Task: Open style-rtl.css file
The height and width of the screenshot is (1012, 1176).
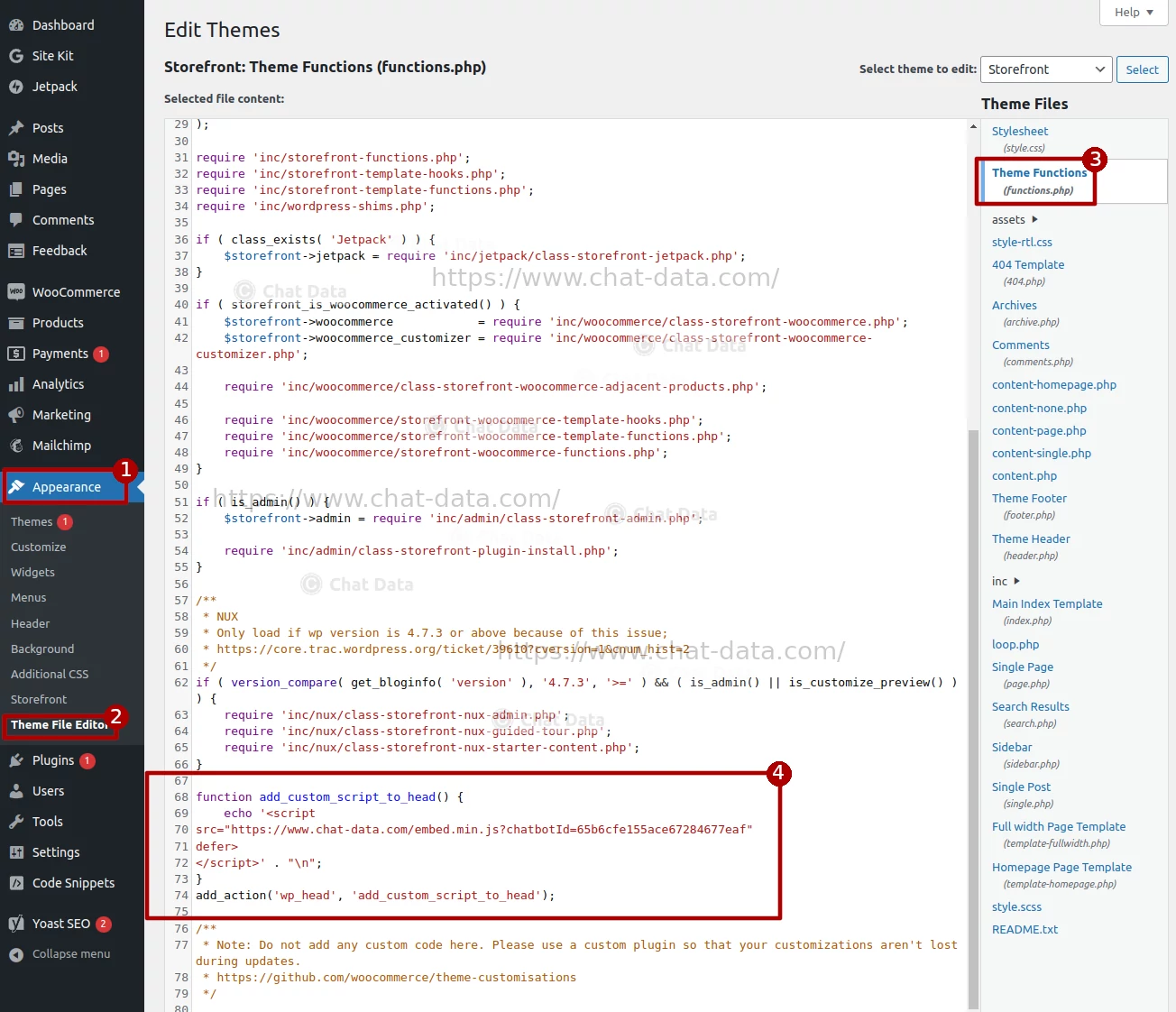Action: click(1022, 243)
